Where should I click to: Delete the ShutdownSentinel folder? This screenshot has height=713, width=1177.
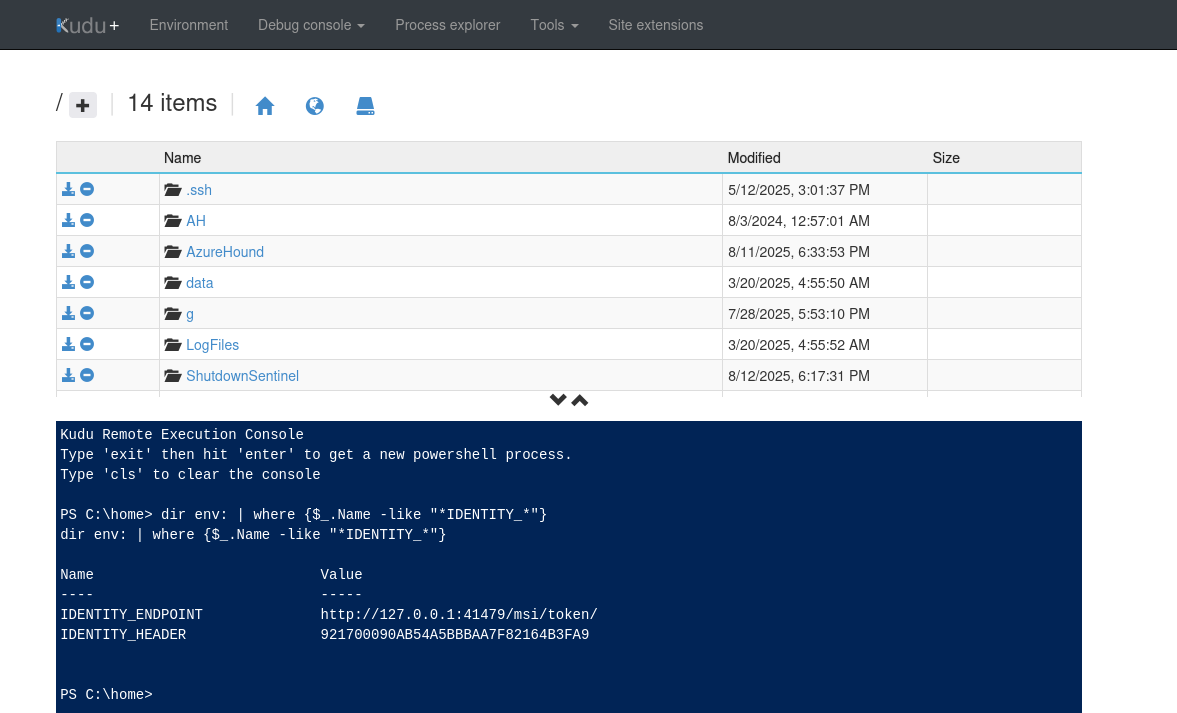[87, 375]
